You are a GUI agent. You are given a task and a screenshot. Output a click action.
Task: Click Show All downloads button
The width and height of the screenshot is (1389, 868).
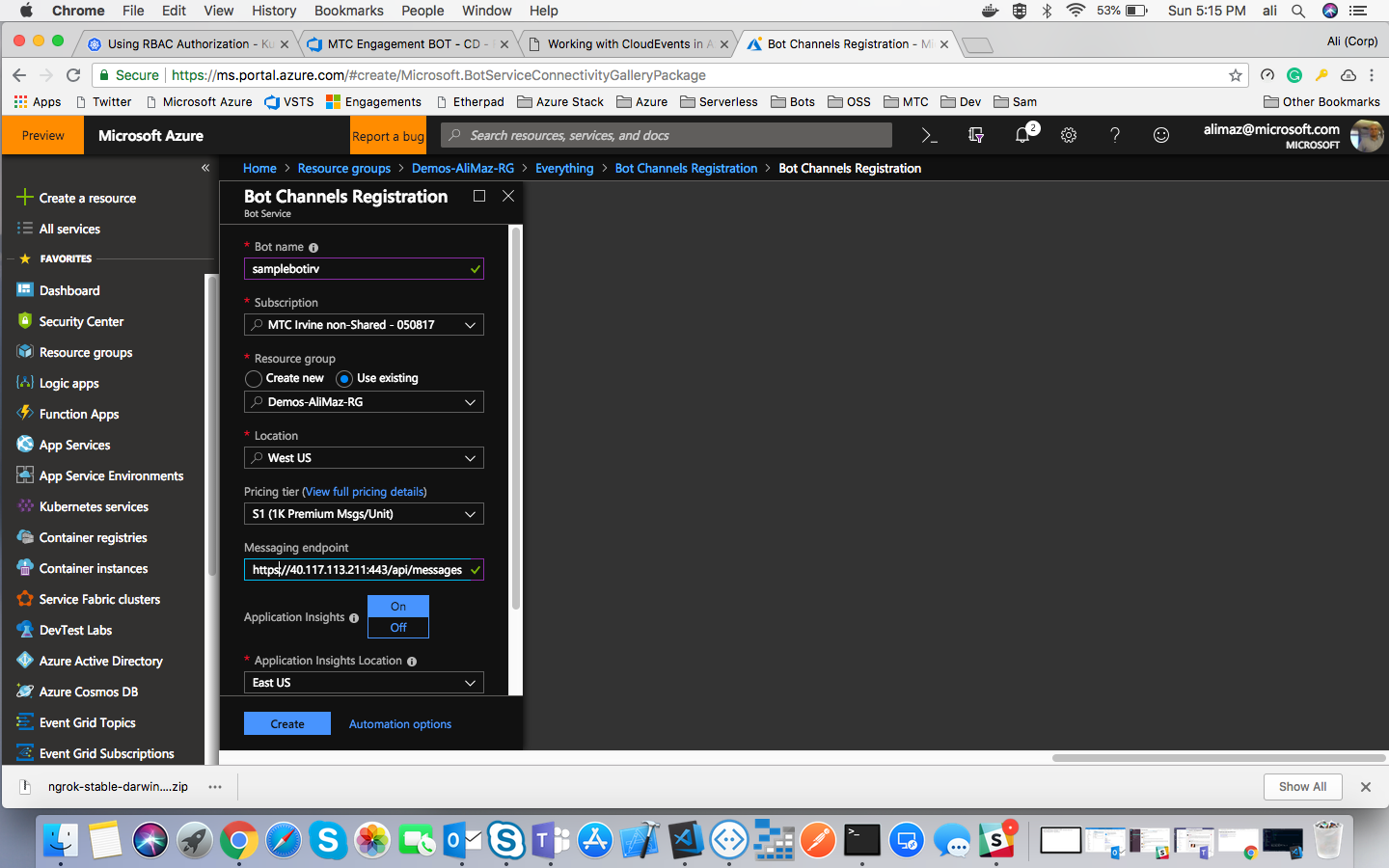[x=1302, y=787]
